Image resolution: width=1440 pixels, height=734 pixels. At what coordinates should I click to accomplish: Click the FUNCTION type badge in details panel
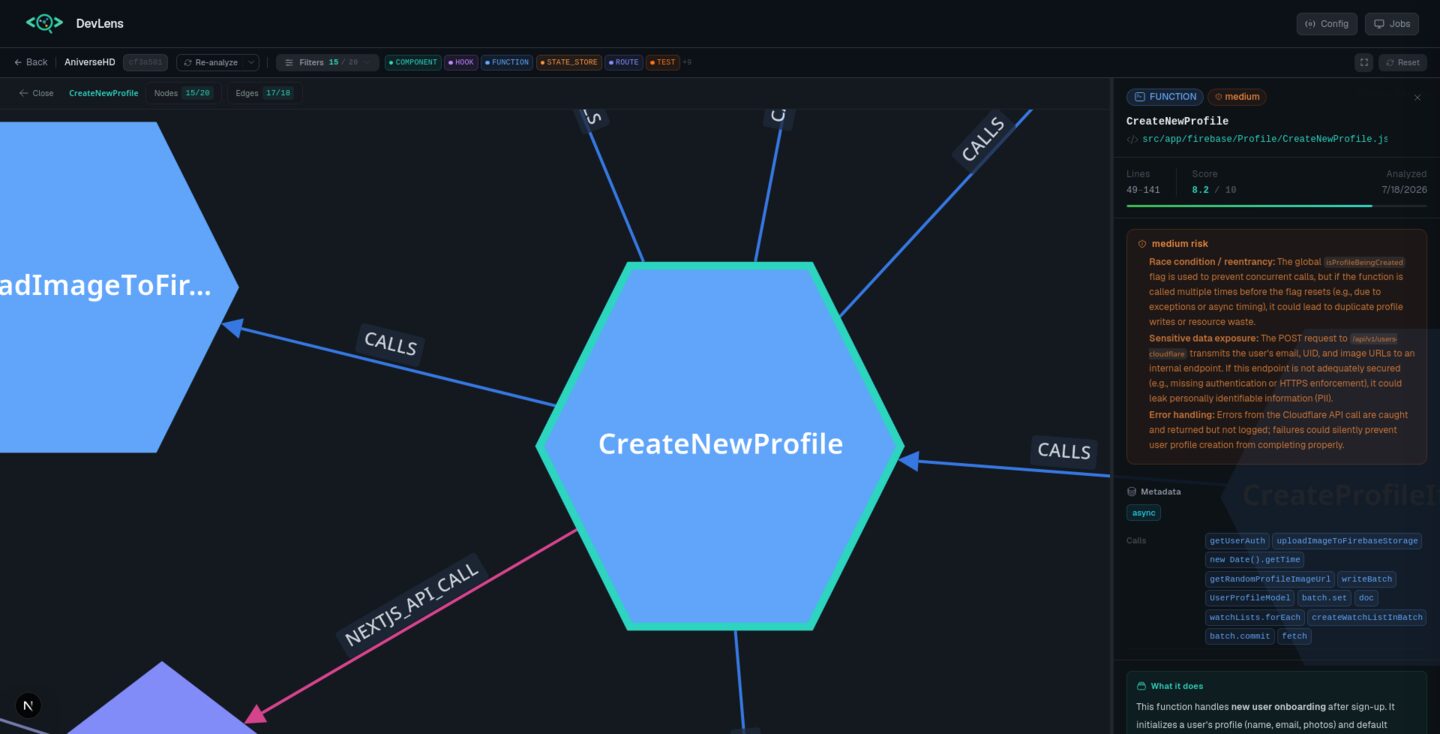pos(1164,97)
